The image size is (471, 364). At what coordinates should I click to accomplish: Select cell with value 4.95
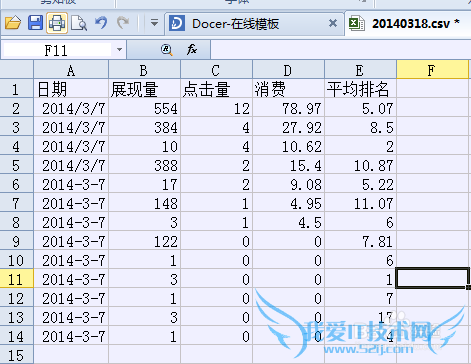click(x=288, y=203)
